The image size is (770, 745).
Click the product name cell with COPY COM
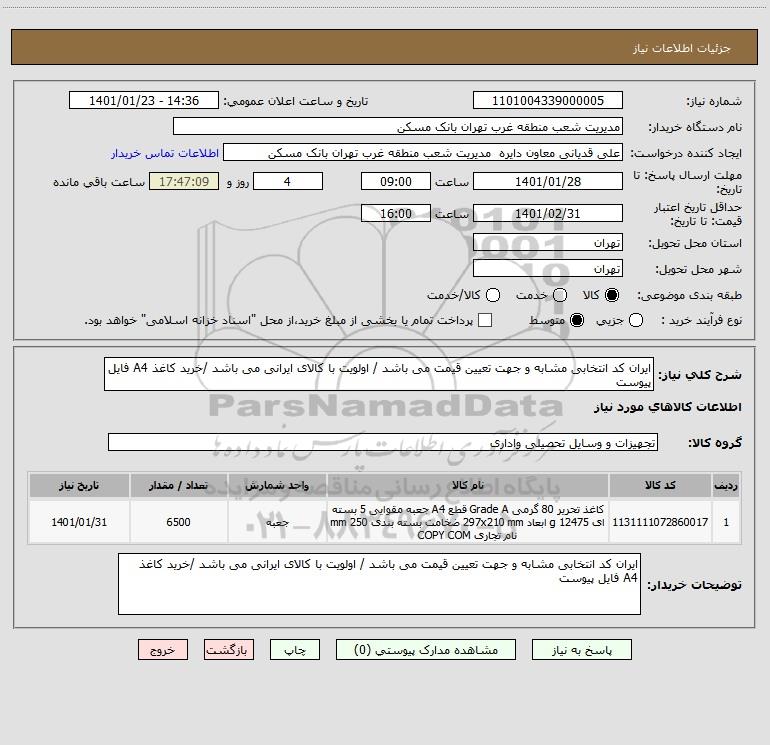468,522
